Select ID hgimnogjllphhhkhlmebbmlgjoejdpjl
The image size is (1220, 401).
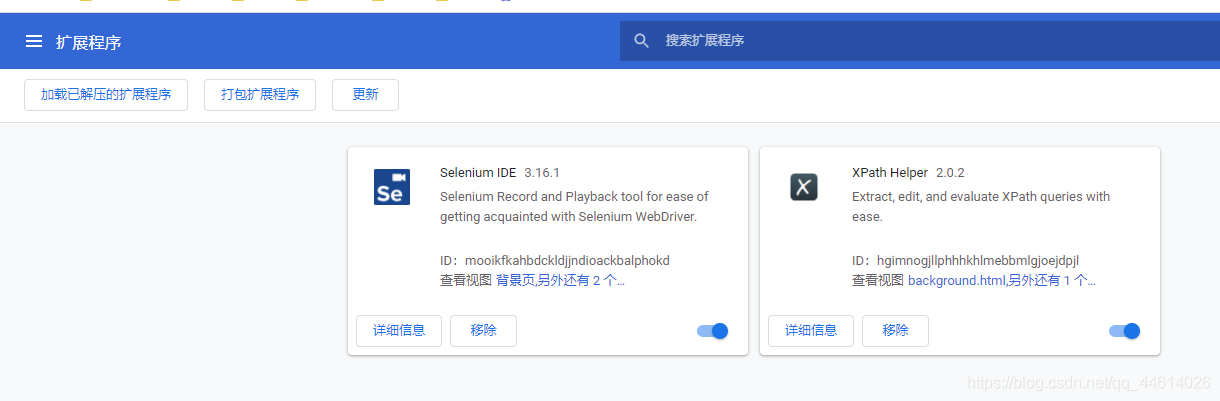[x=978, y=261]
